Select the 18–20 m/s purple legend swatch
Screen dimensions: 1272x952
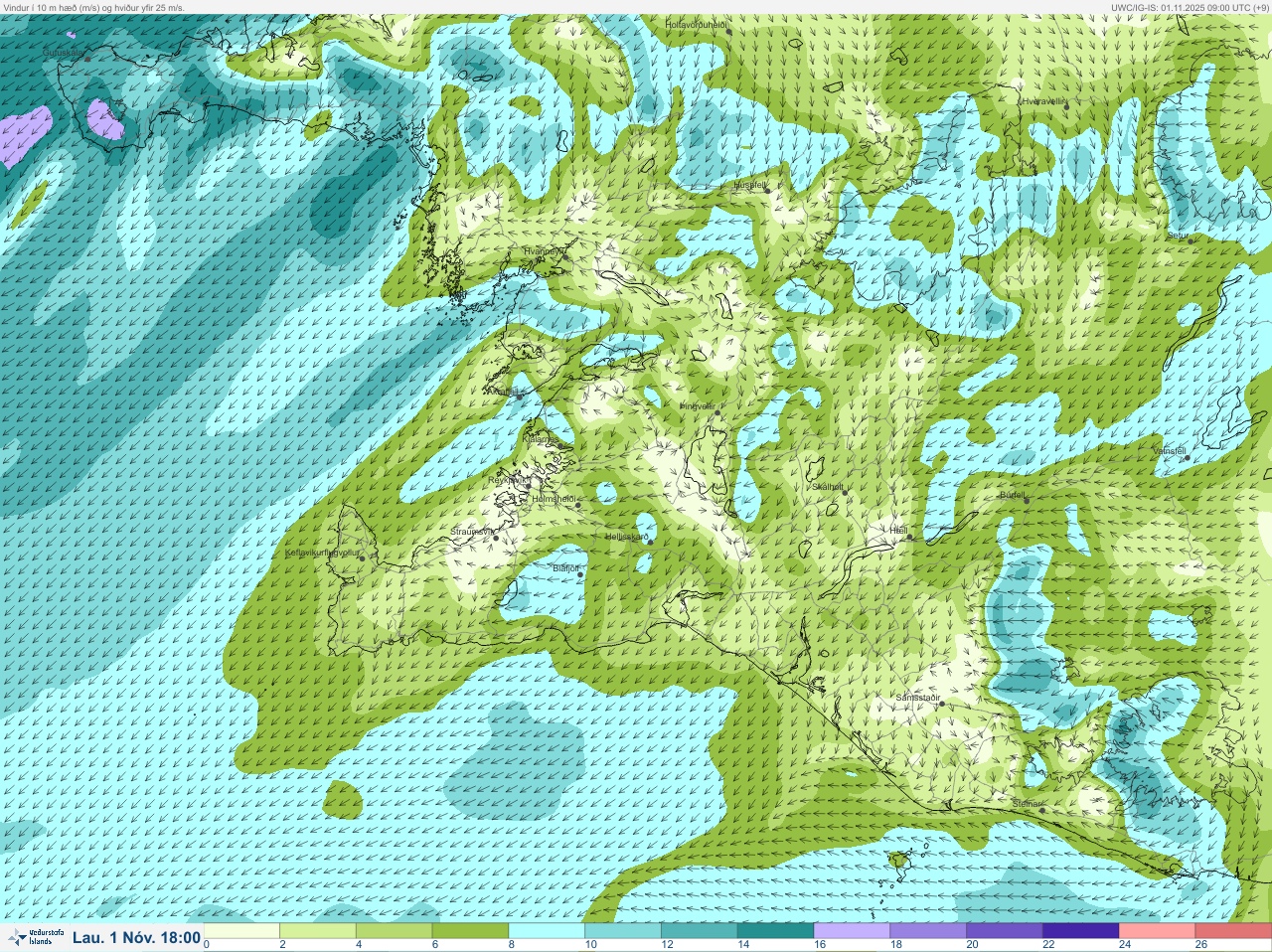point(927,930)
